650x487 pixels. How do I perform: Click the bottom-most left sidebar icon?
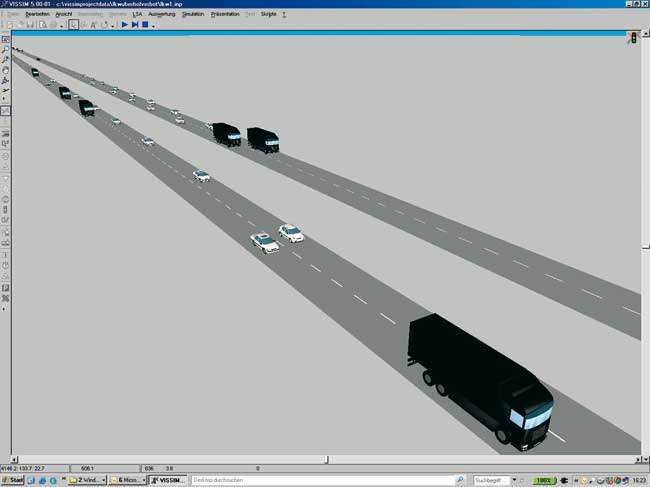(5, 298)
